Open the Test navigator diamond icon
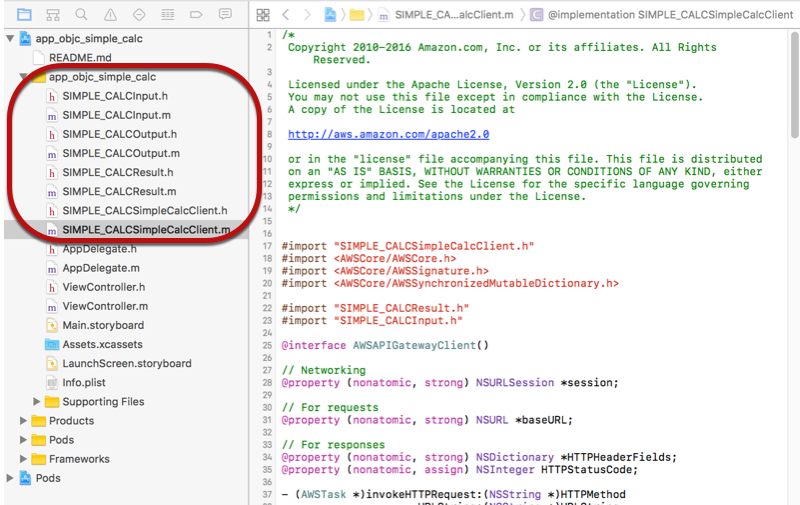This screenshot has height=505, width=800. tap(139, 15)
